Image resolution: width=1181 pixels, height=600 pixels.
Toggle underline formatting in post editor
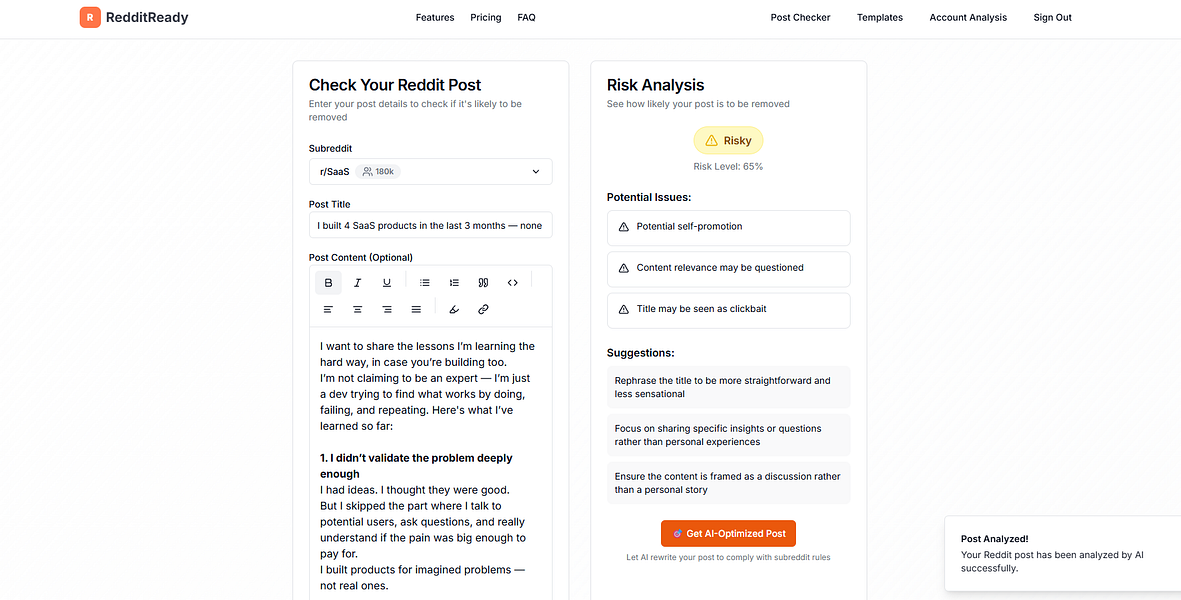tap(387, 283)
